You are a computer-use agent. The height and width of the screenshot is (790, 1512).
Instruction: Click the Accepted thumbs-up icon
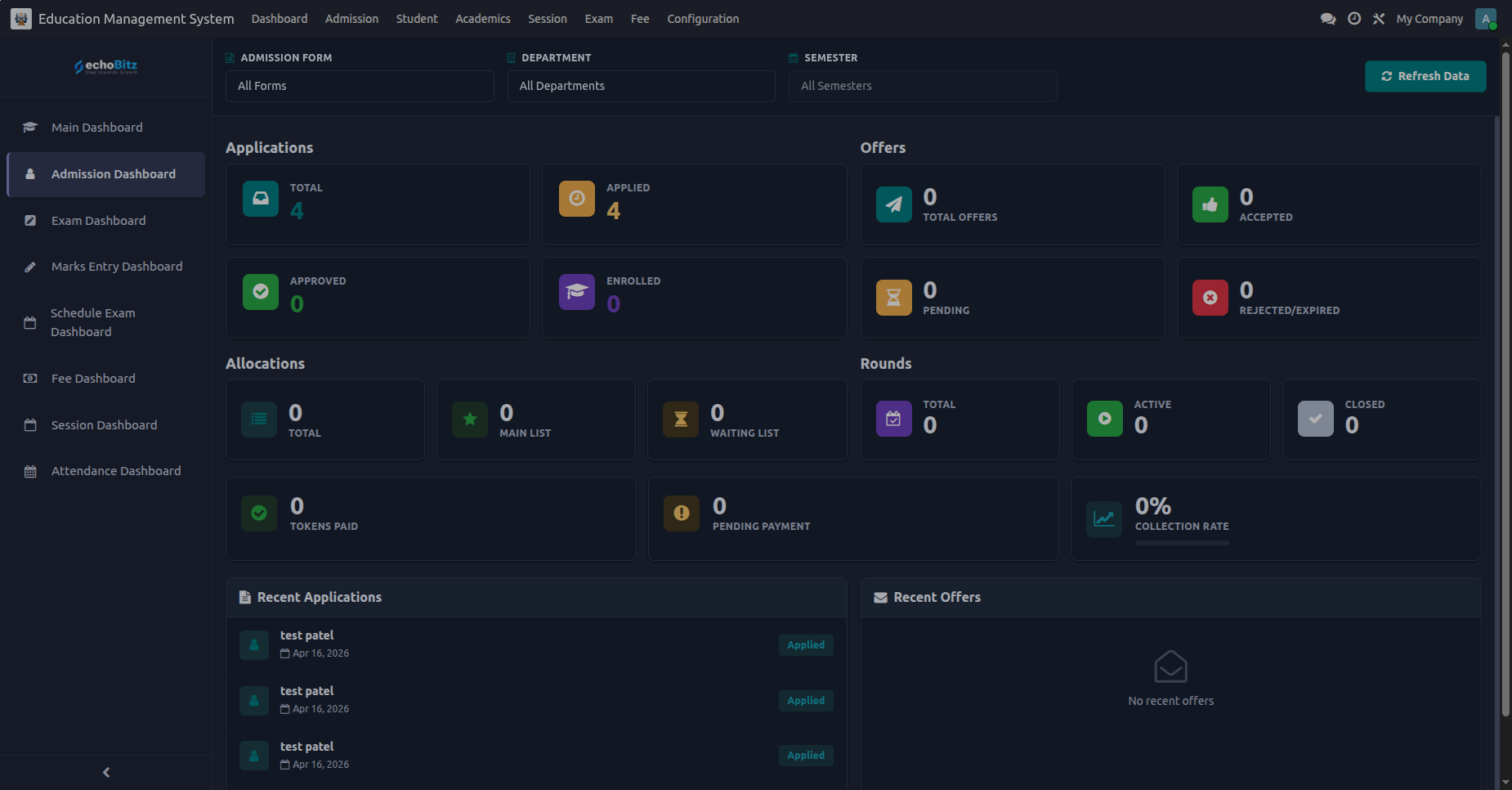(1210, 204)
